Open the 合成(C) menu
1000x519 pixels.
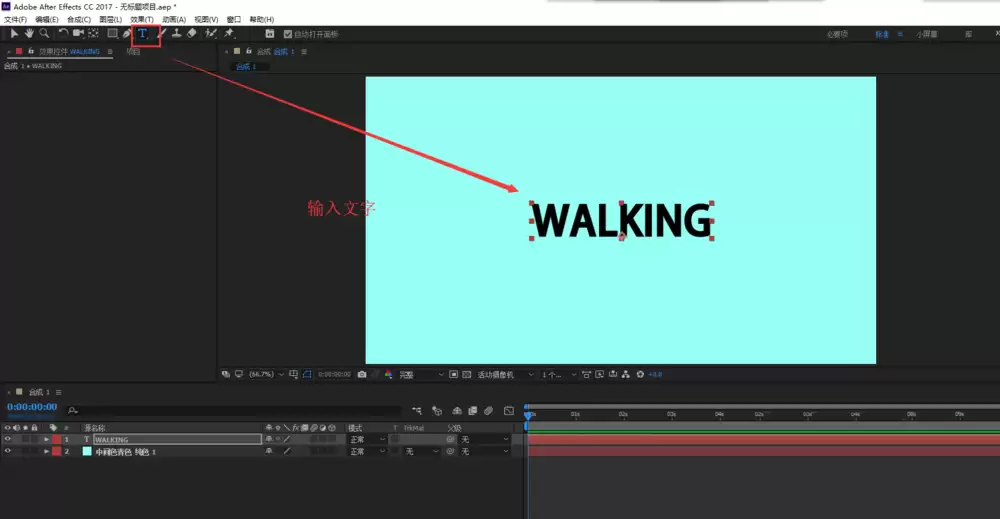point(79,20)
